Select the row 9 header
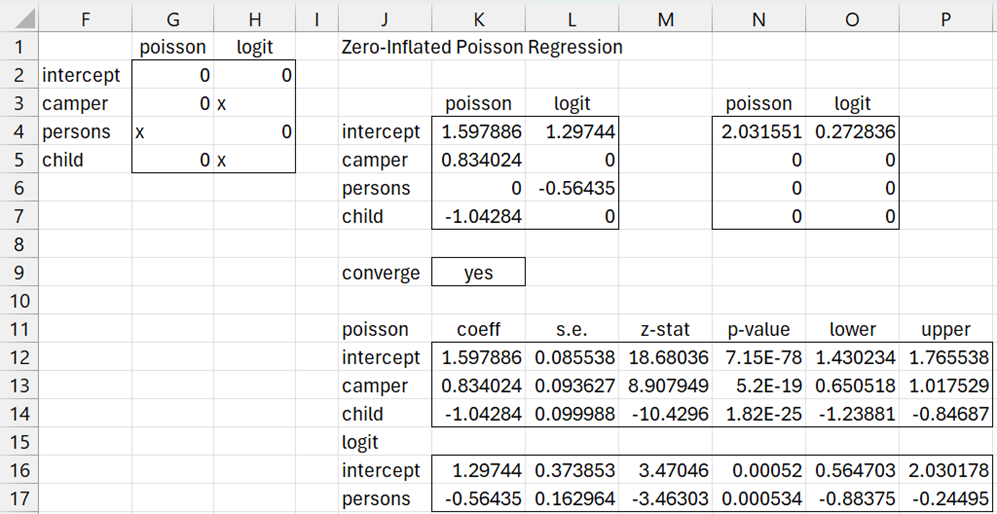 point(21,273)
